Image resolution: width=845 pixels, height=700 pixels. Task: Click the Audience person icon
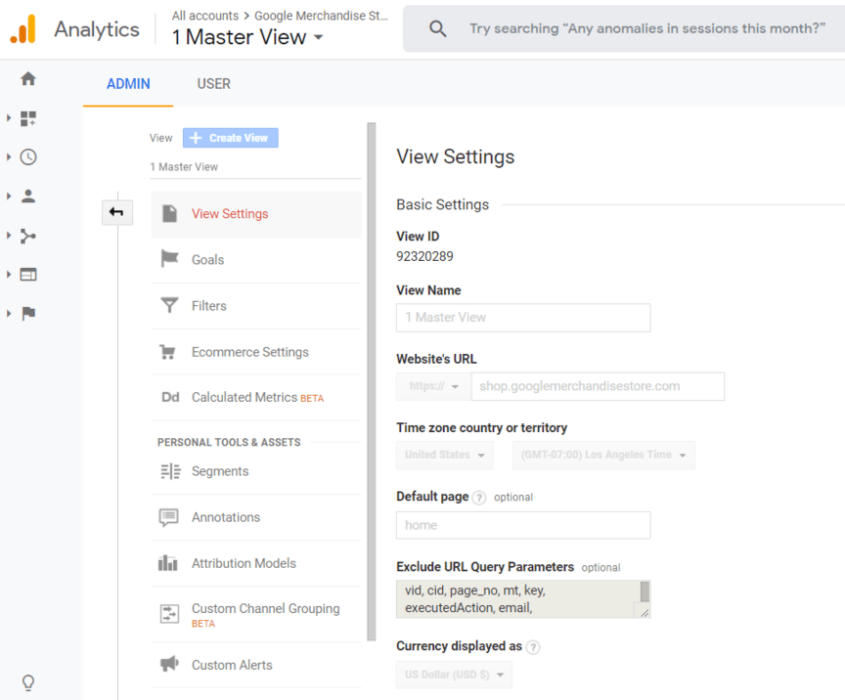28,196
